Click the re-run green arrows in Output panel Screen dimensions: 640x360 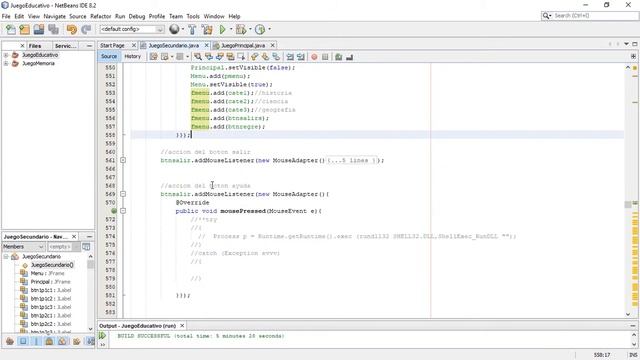tap(102, 336)
